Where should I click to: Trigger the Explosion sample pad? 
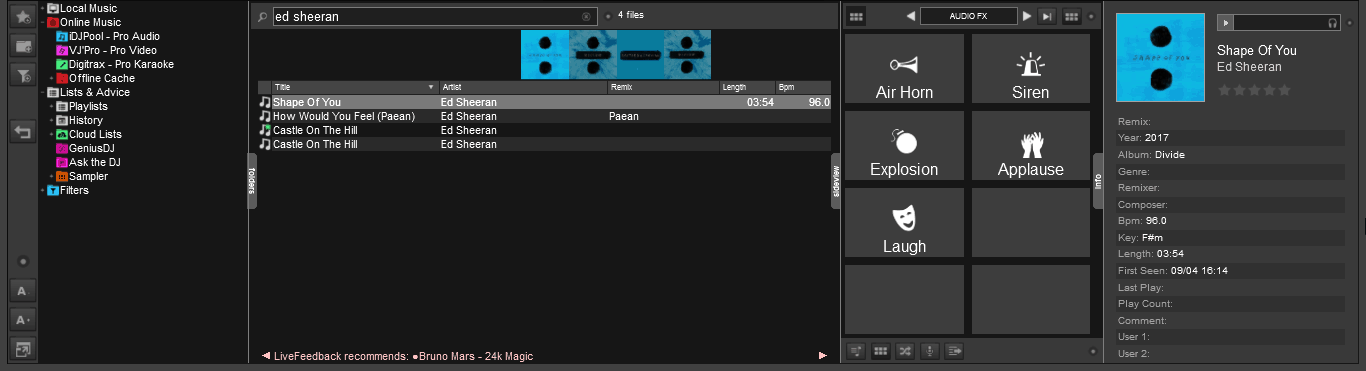[x=904, y=146]
